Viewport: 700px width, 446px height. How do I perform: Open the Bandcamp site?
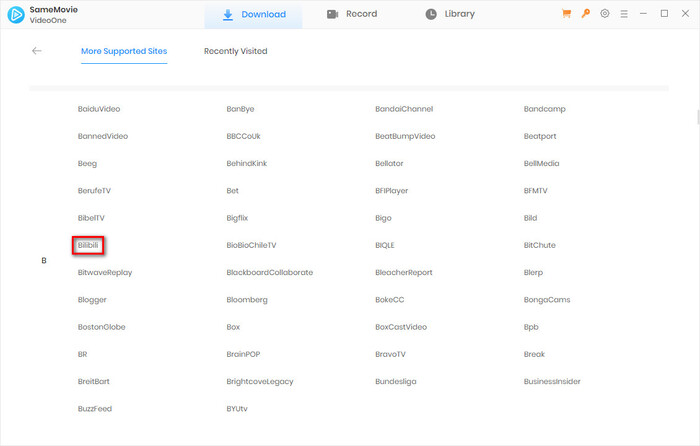[545, 109]
